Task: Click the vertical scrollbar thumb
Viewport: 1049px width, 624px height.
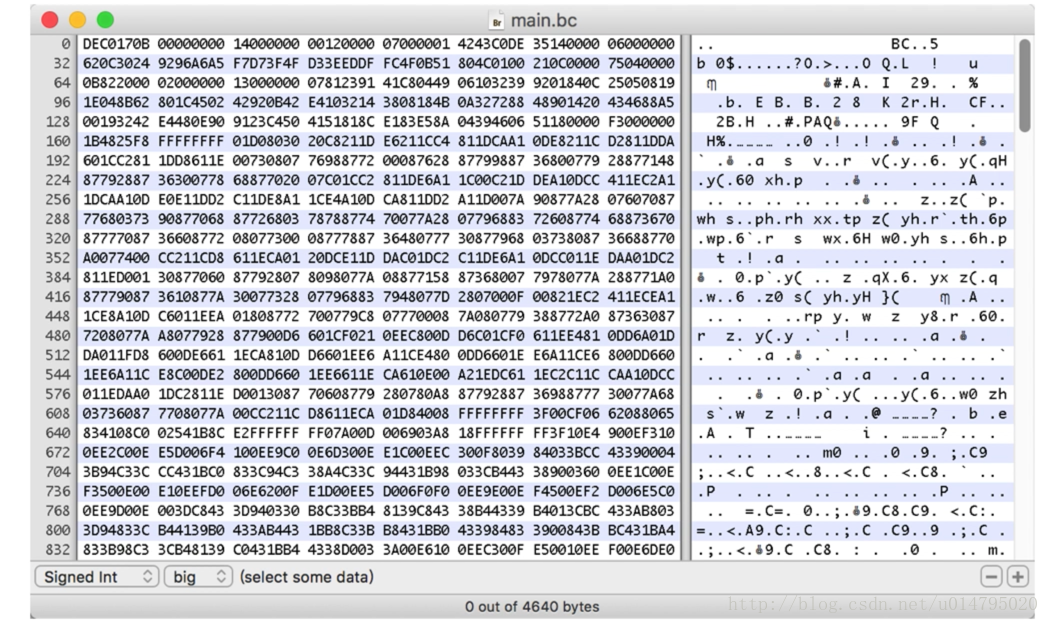Action: pyautogui.click(x=1025, y=85)
